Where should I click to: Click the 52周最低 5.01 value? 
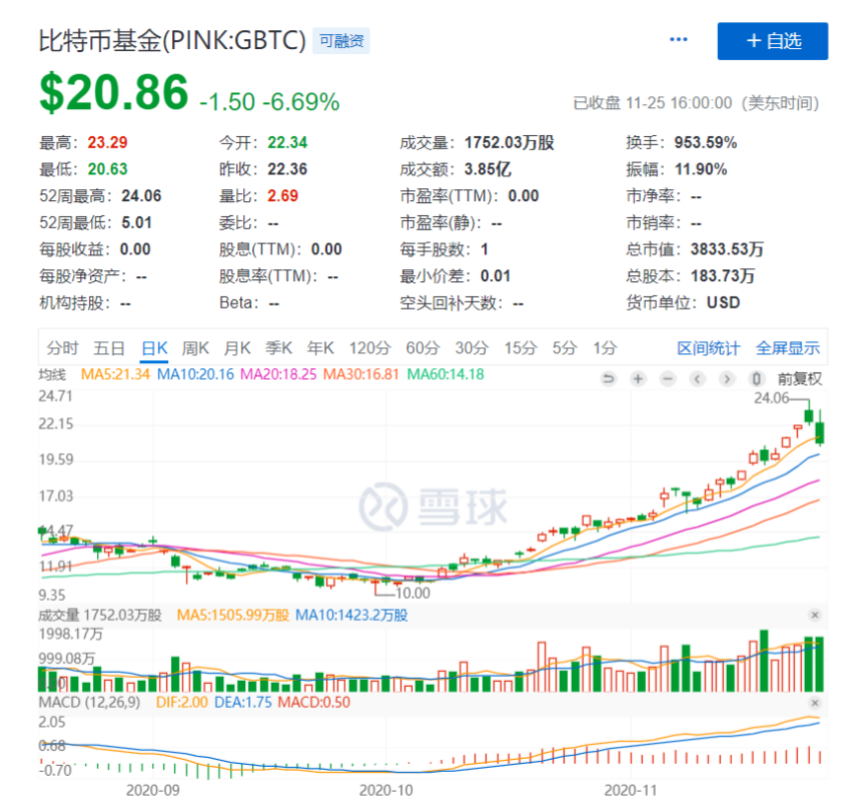tap(137, 222)
